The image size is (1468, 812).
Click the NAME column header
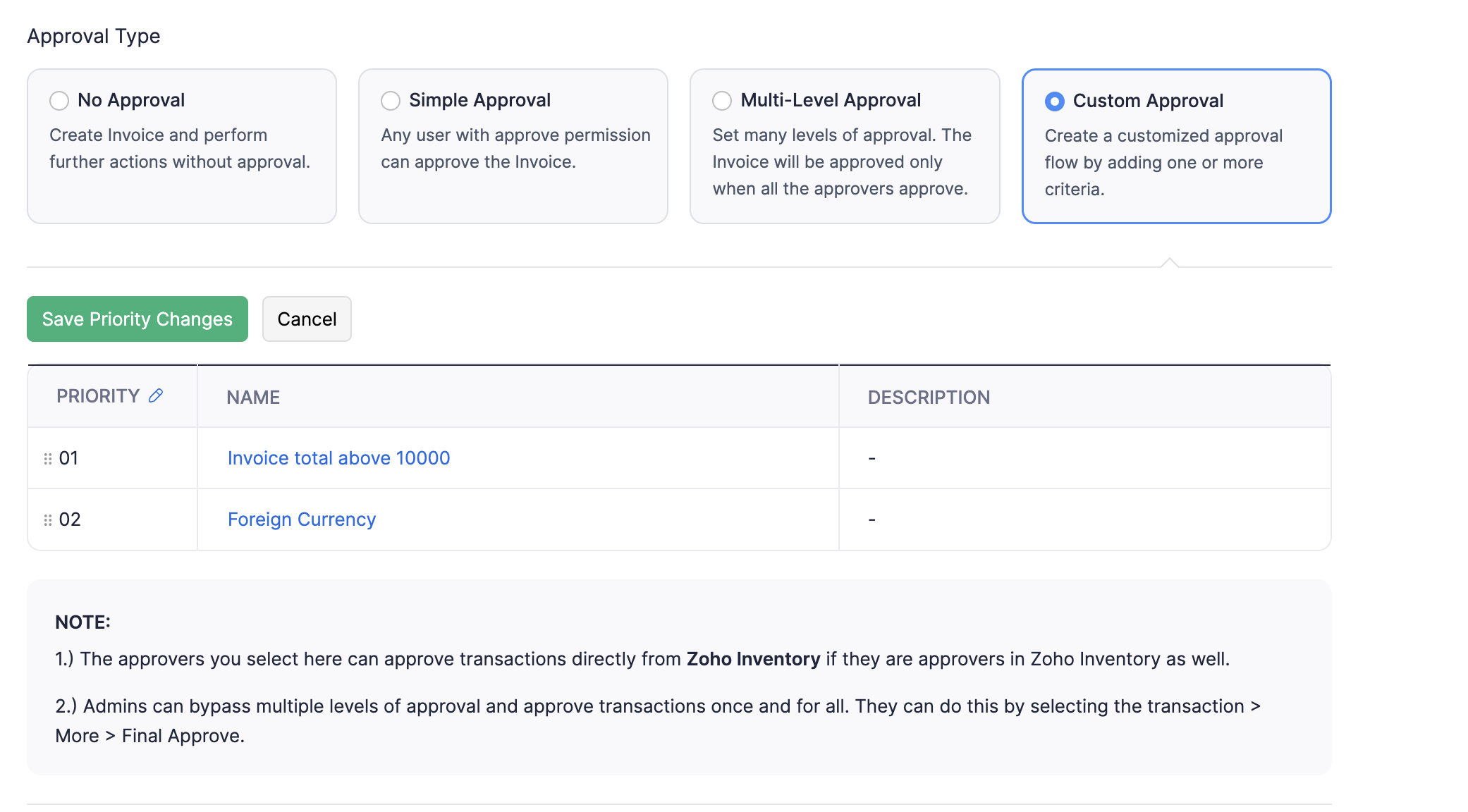pyautogui.click(x=252, y=397)
